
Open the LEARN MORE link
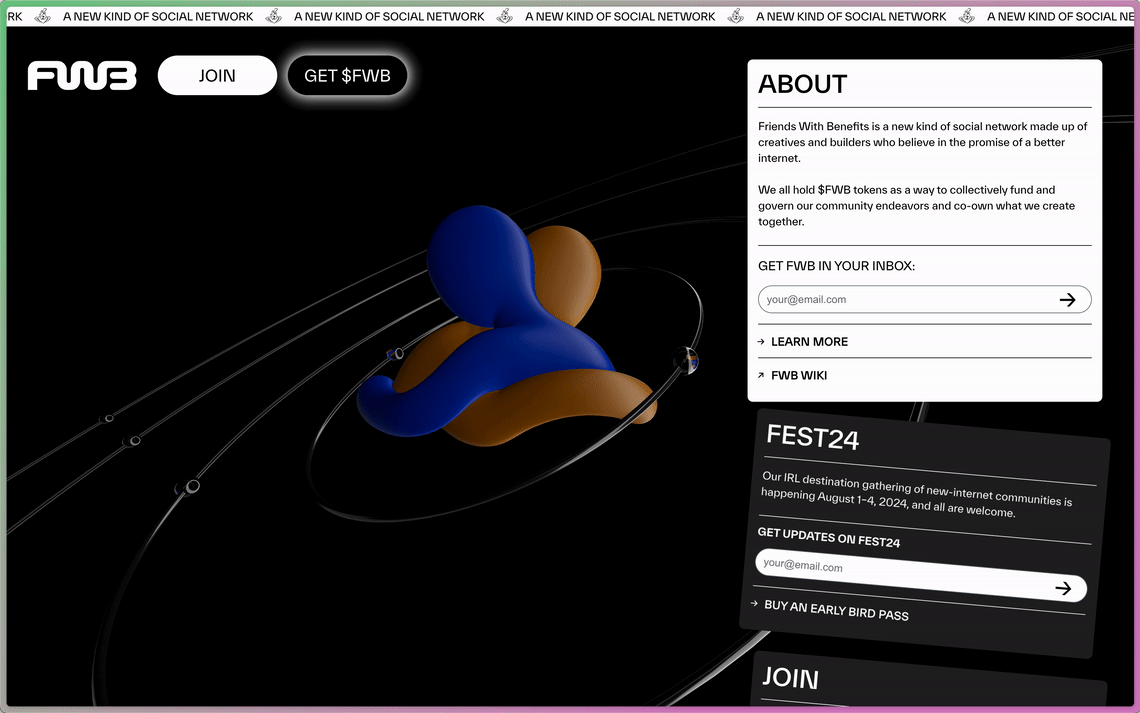[809, 342]
